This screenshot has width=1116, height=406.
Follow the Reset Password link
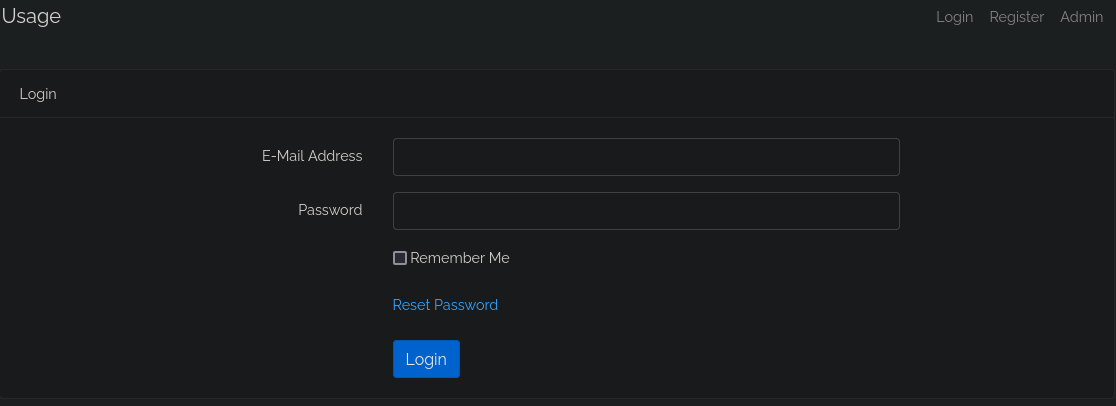point(445,305)
